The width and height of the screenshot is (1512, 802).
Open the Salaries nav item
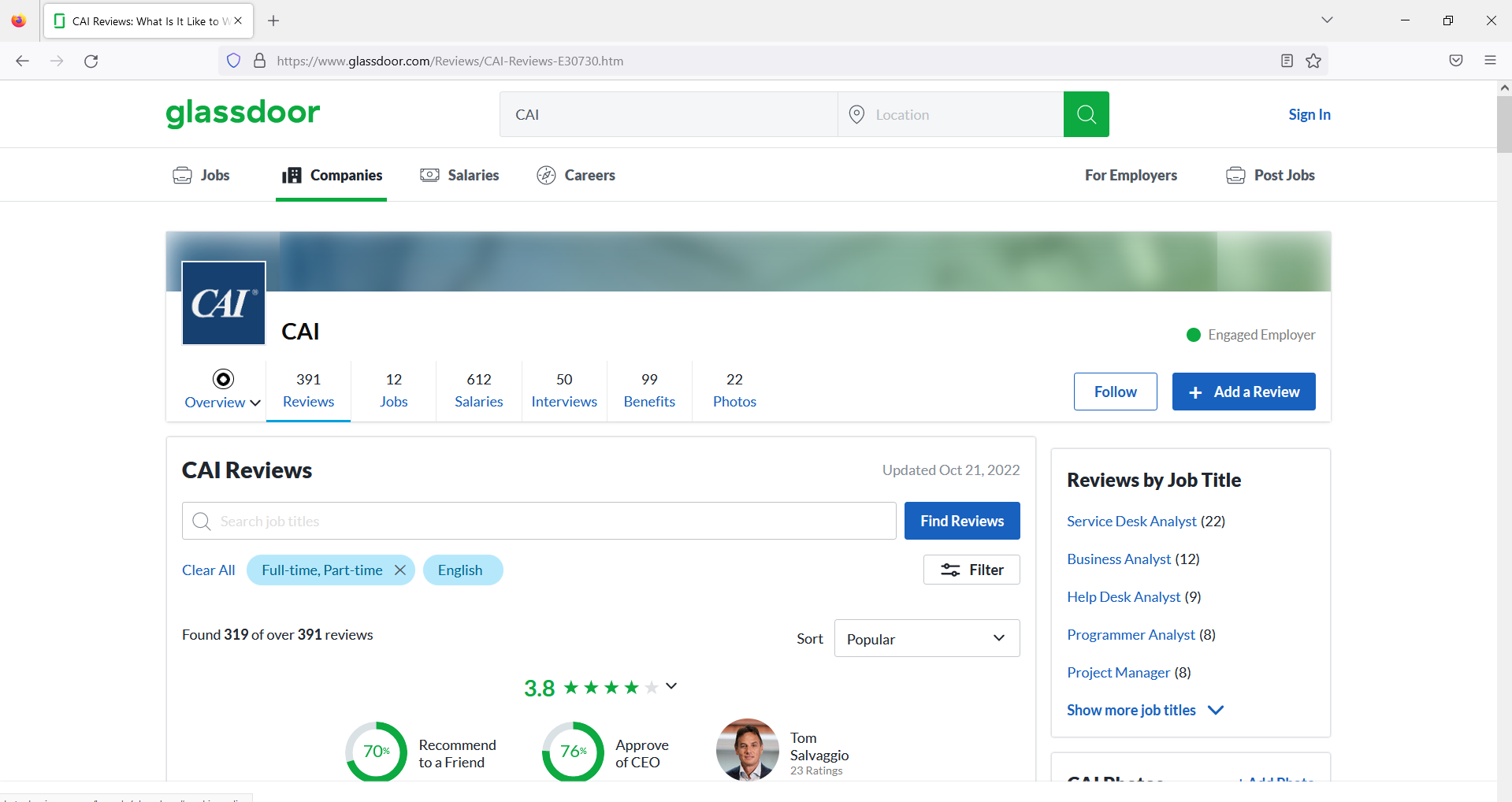pos(459,175)
